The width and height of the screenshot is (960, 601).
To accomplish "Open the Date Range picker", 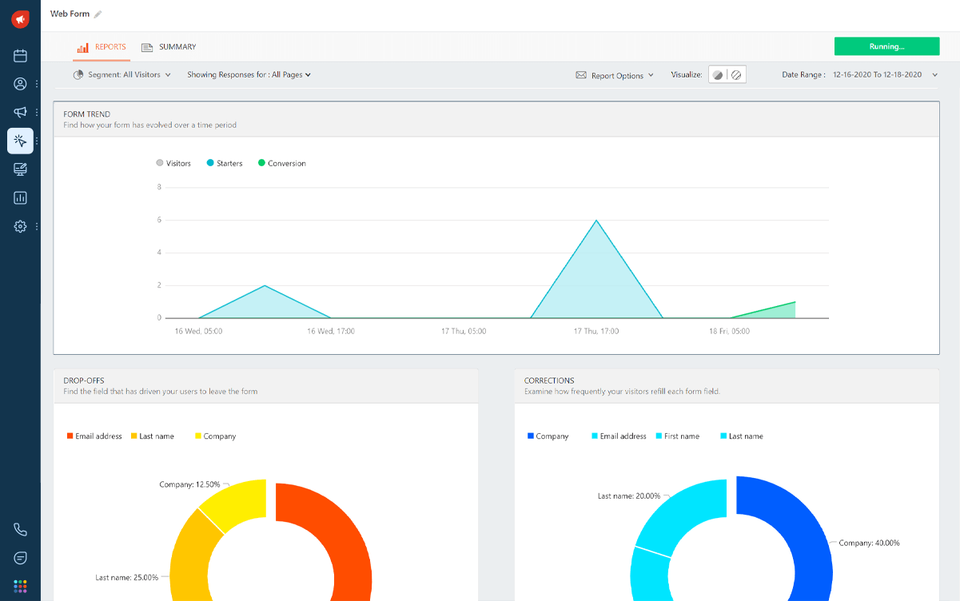I will [860, 75].
